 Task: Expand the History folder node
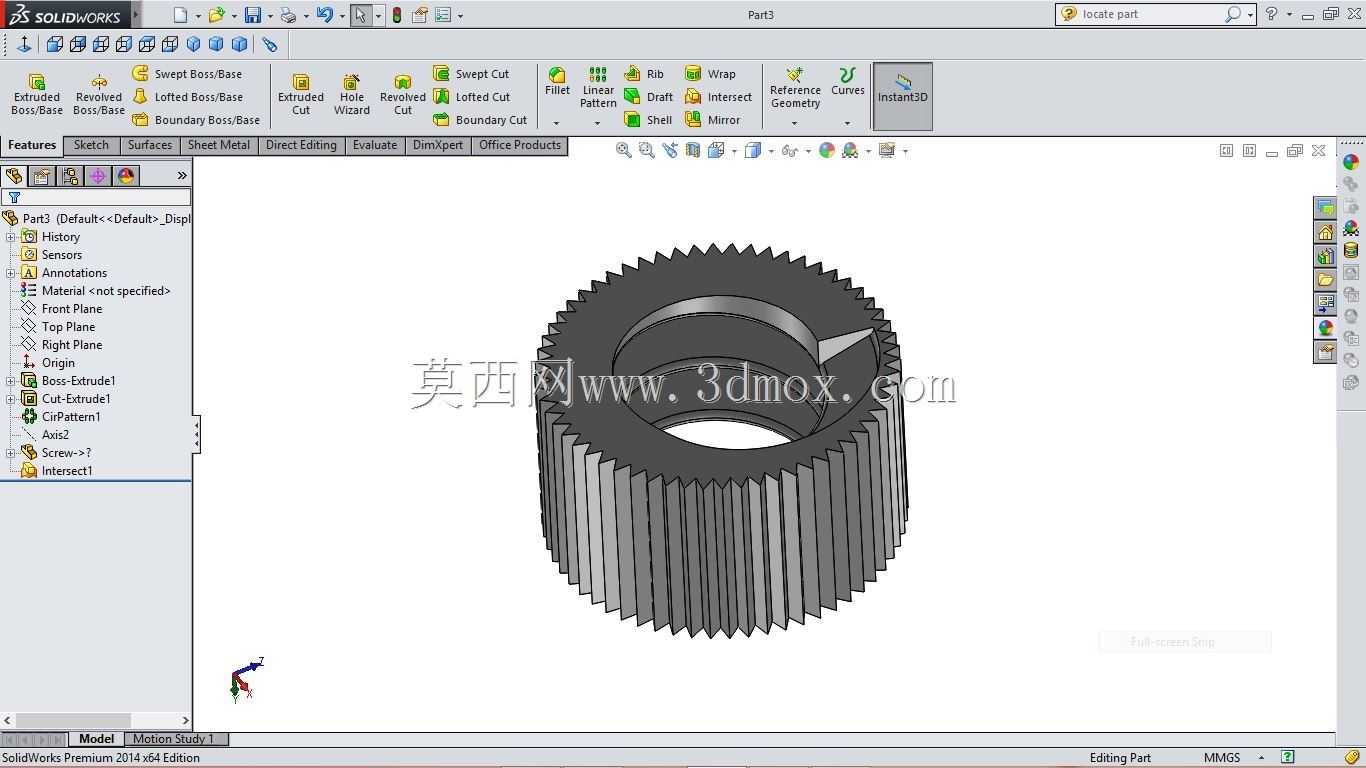[x=11, y=237]
